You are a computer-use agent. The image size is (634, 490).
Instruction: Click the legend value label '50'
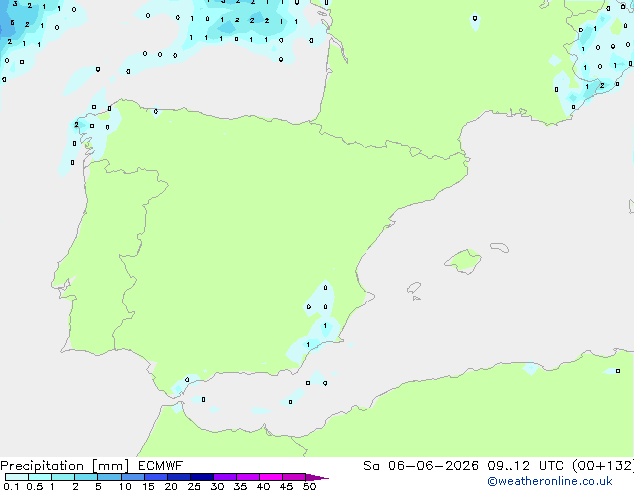coord(310,486)
